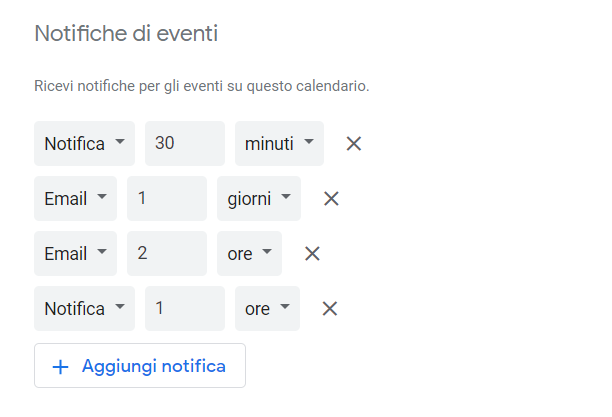Image resolution: width=612 pixels, height=417 pixels.
Task: Open the minuti unit dropdown
Action: (279, 144)
